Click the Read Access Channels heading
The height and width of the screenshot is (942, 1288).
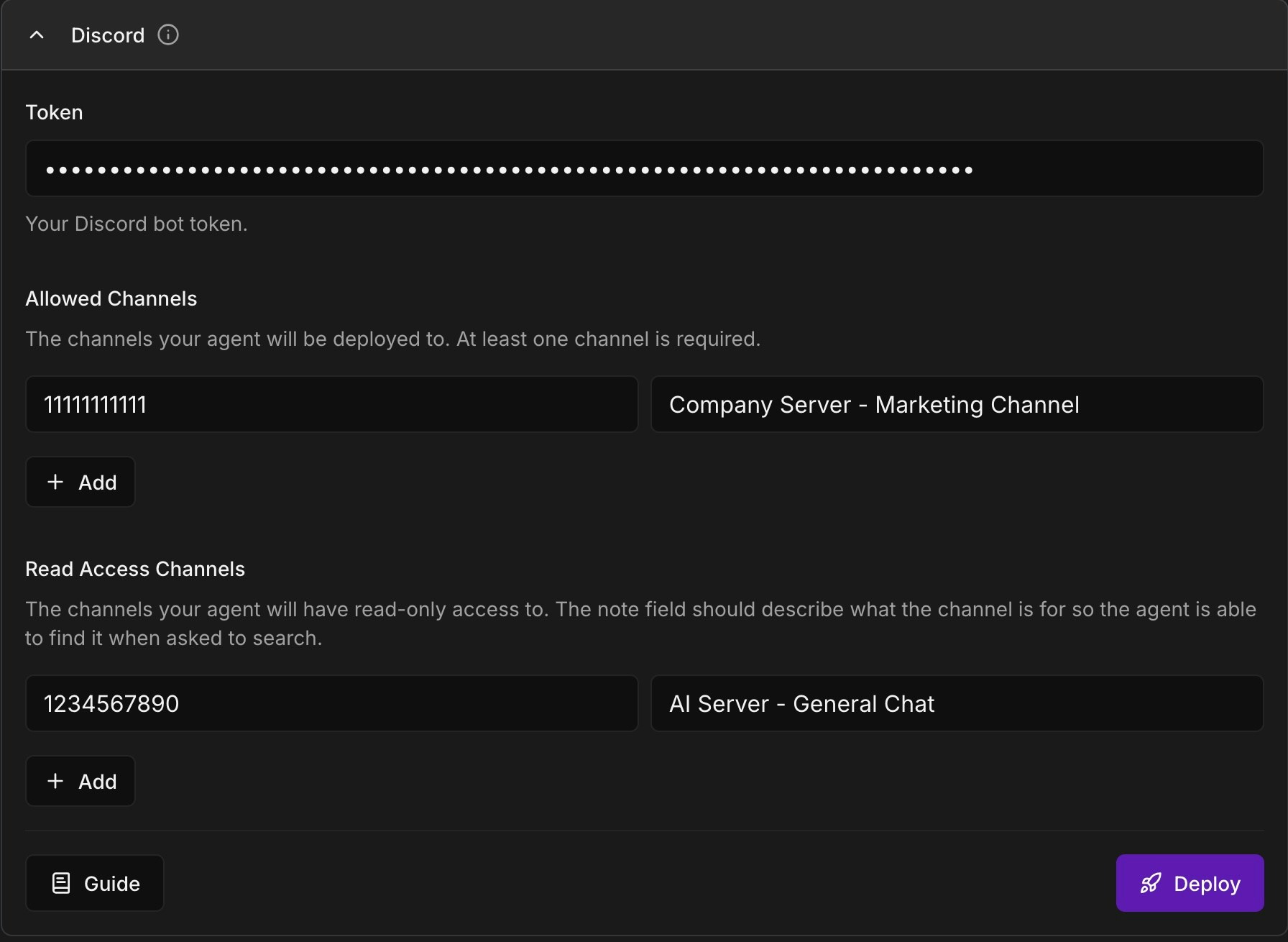(x=134, y=568)
